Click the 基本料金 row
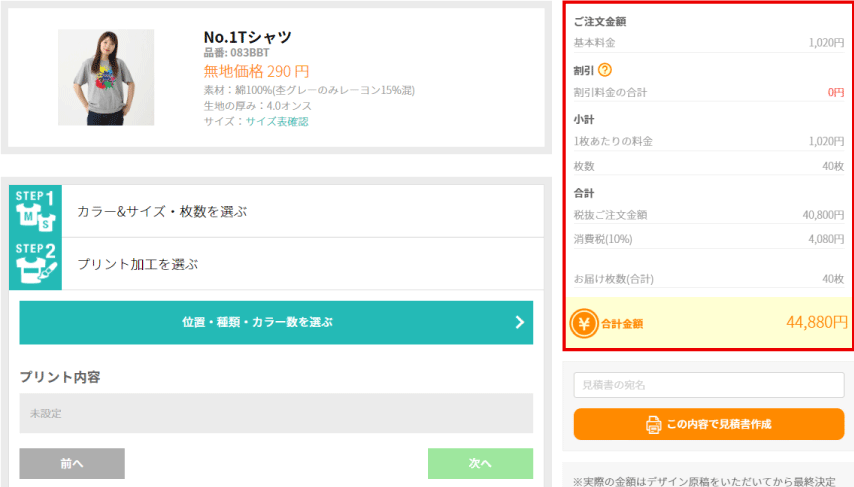 pos(709,42)
